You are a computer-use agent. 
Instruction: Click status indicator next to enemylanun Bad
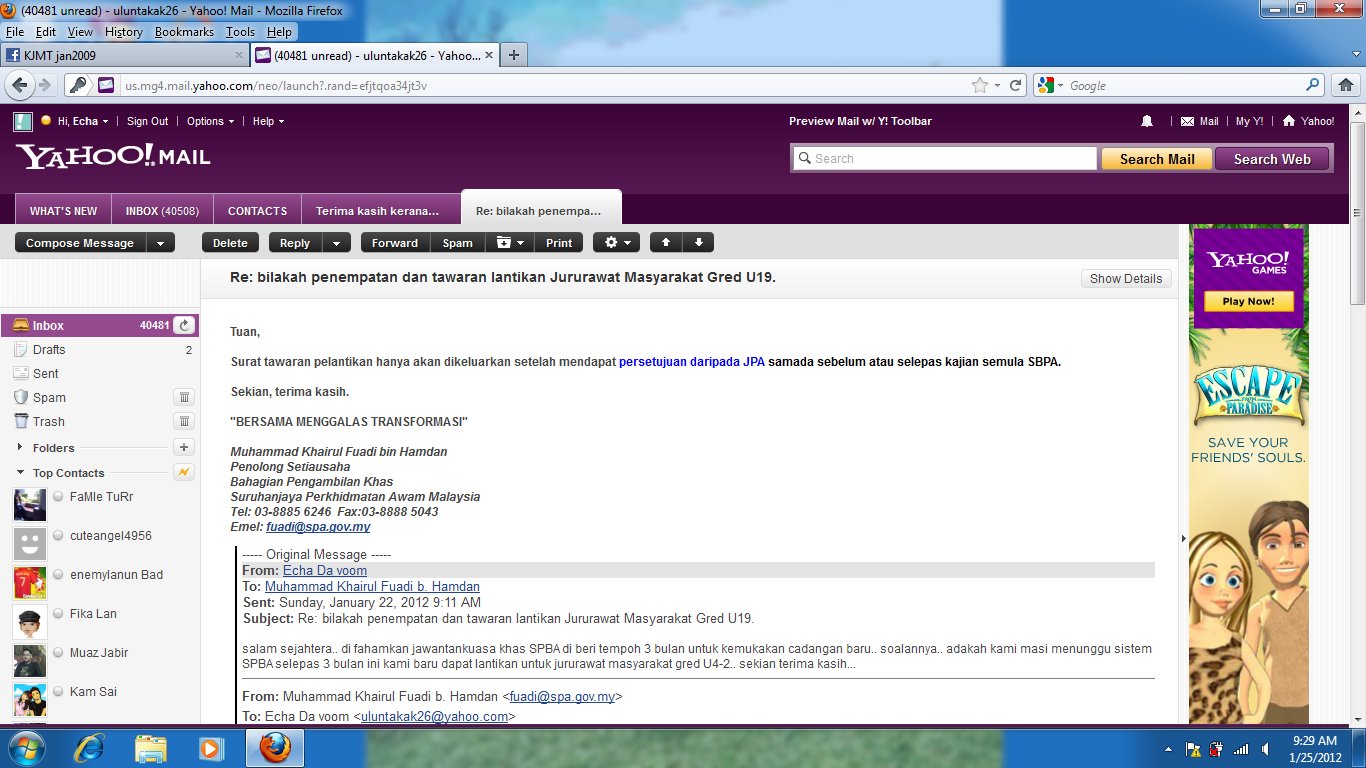[x=58, y=575]
